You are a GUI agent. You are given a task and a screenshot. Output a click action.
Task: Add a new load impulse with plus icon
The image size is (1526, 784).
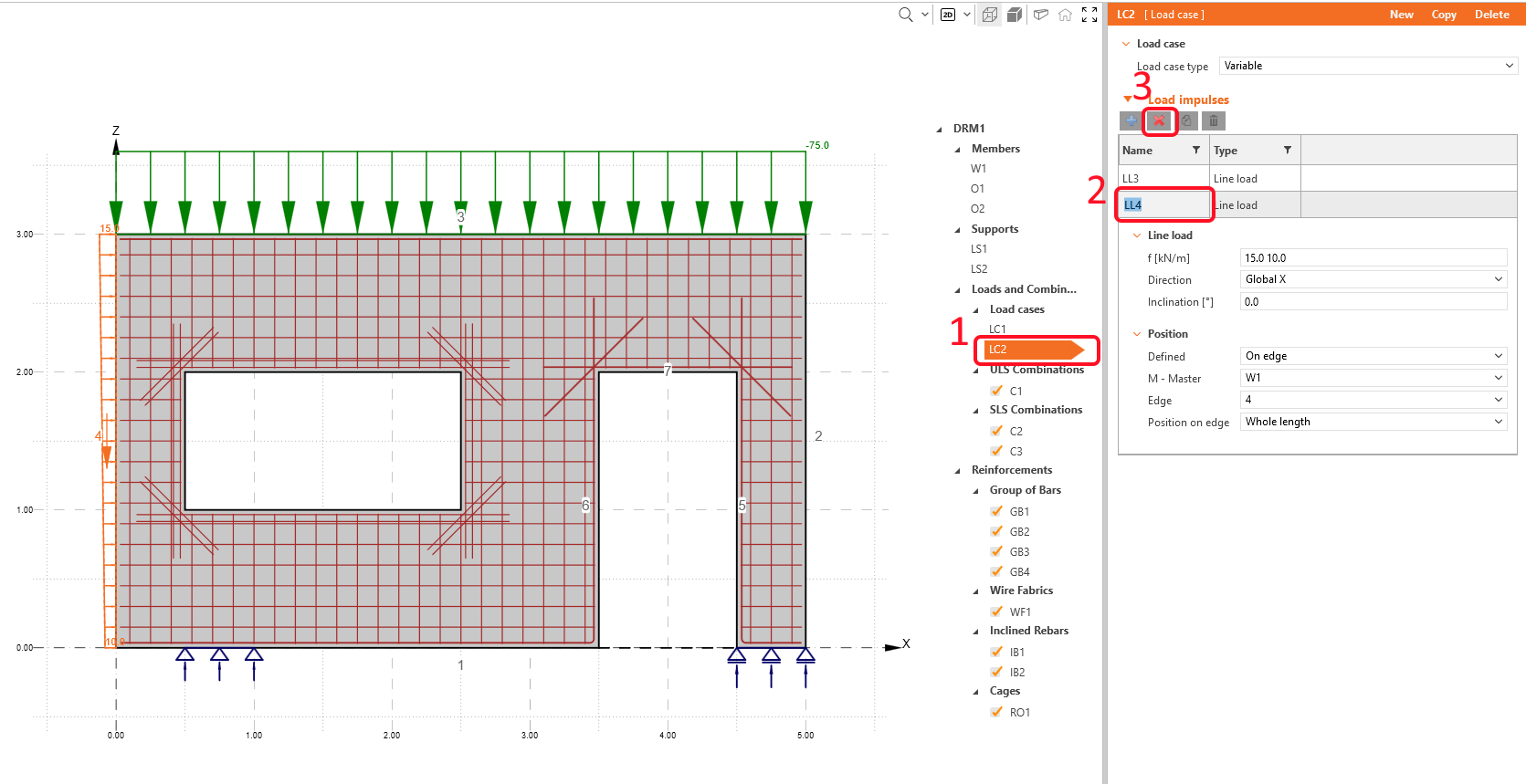click(1131, 120)
